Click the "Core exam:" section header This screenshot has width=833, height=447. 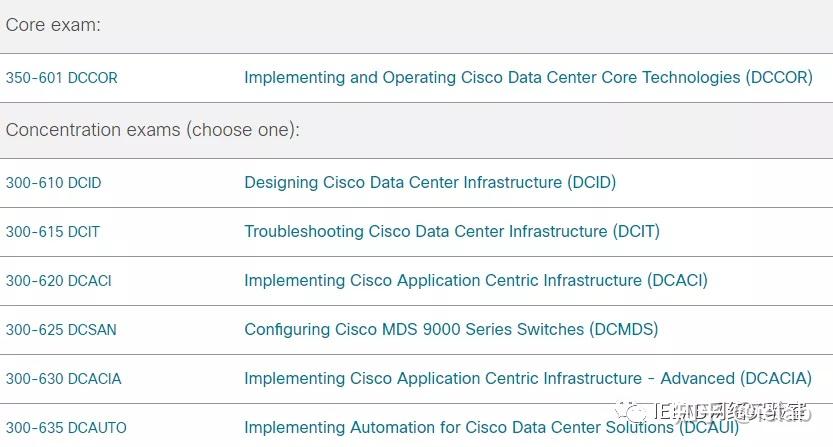[53, 25]
